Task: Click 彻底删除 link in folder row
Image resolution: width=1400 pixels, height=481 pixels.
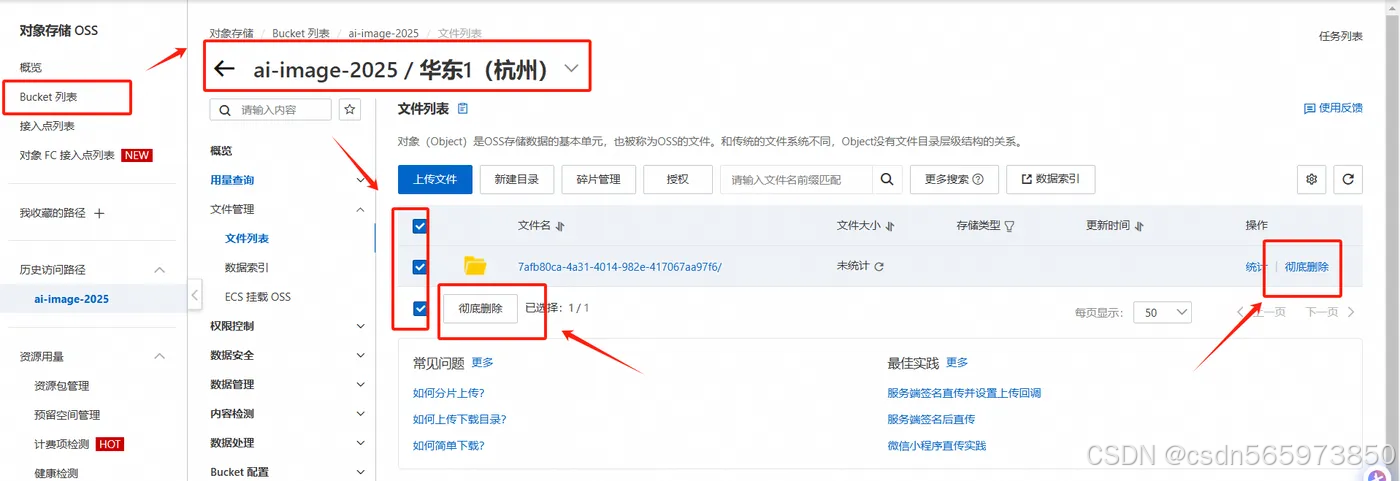Action: pyautogui.click(x=1307, y=267)
